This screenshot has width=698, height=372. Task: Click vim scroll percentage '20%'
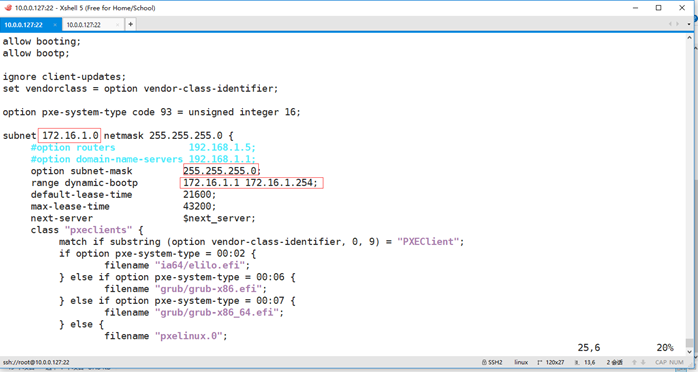(665, 348)
